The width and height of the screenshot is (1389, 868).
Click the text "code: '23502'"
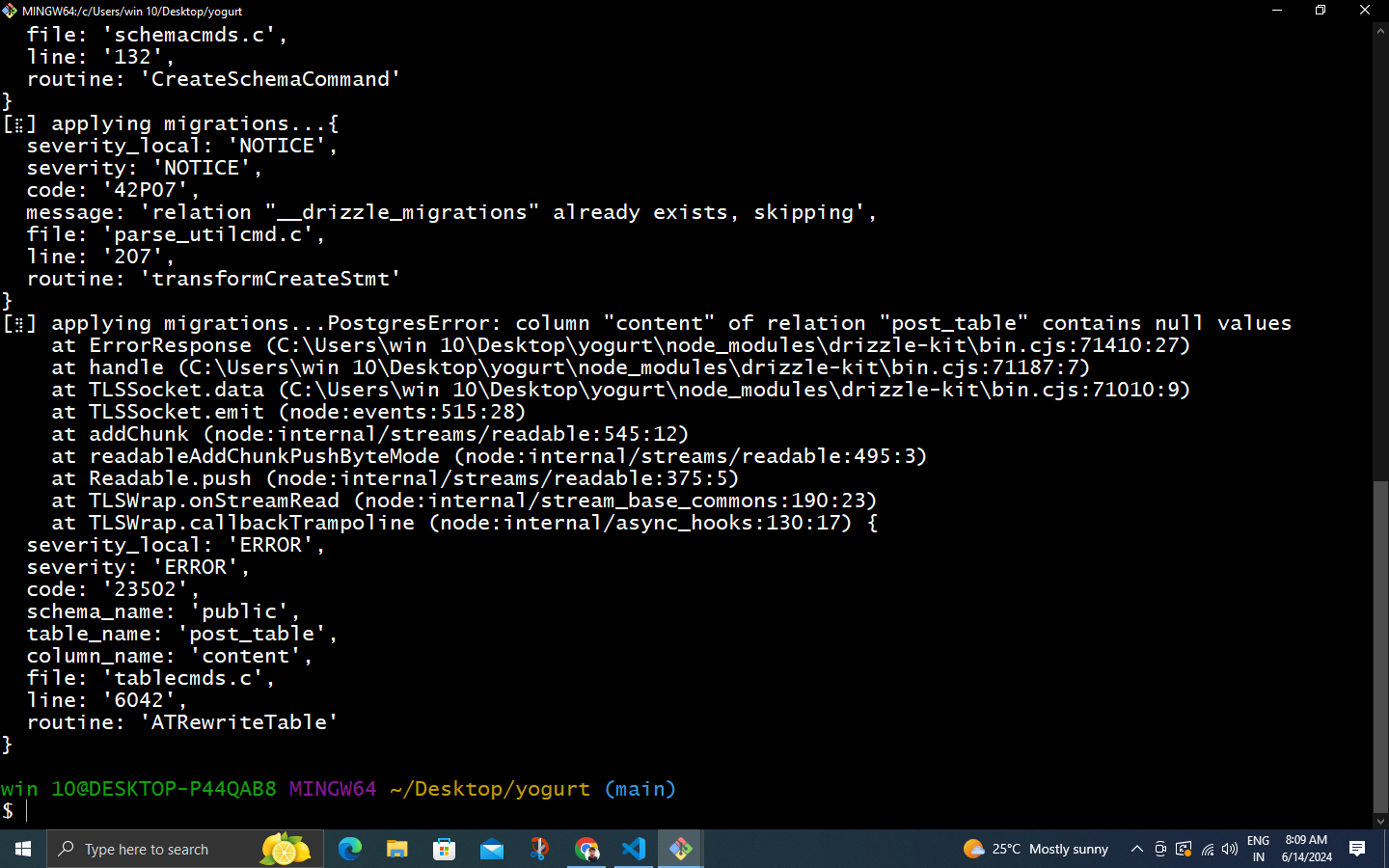click(113, 589)
